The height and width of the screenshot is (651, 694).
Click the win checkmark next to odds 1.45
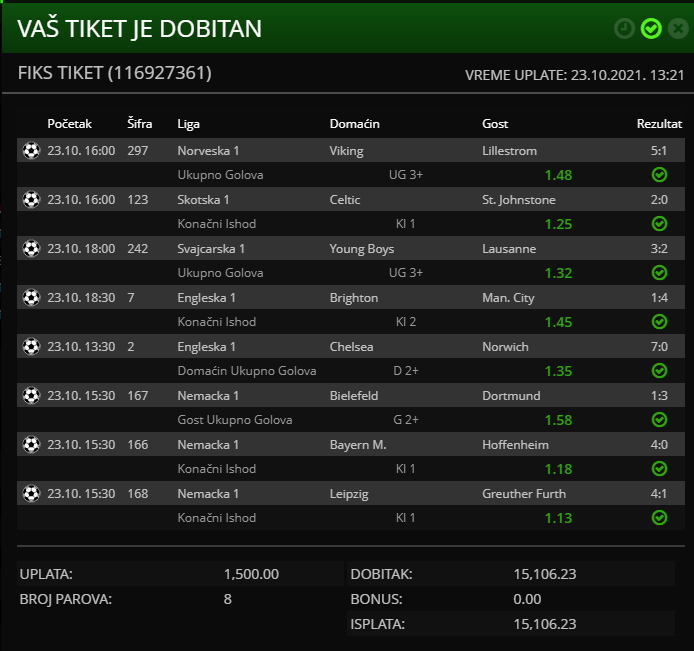point(659,322)
